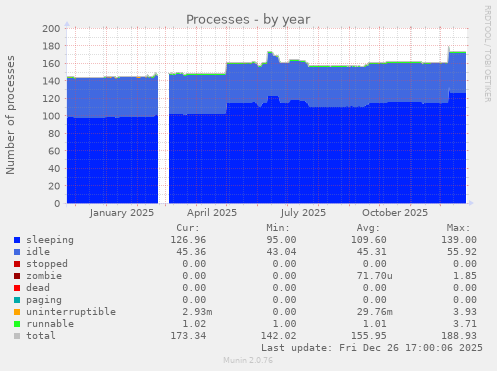Click uninterruptible current value 2.93m
The height and width of the screenshot is (371, 497).
pos(197,312)
